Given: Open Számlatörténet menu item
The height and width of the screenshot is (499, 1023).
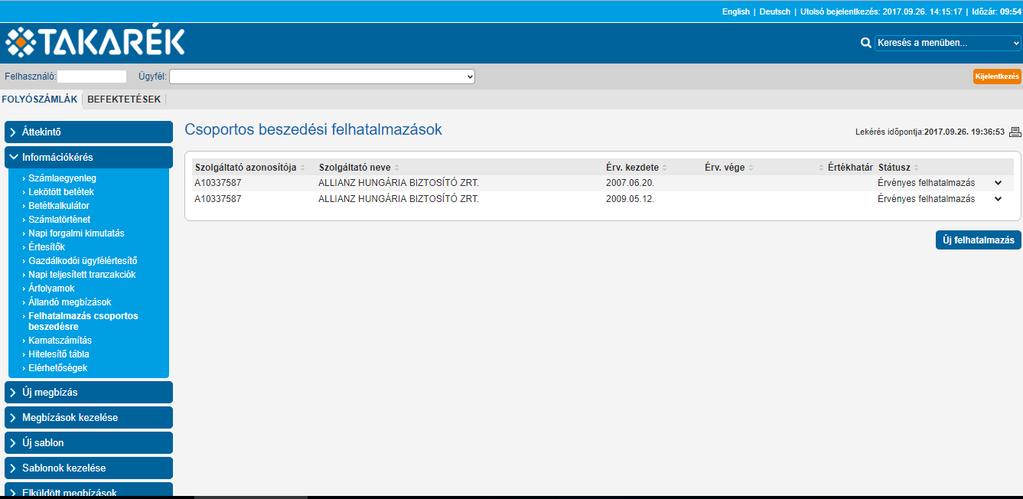Looking at the screenshot, I should coord(59,219).
